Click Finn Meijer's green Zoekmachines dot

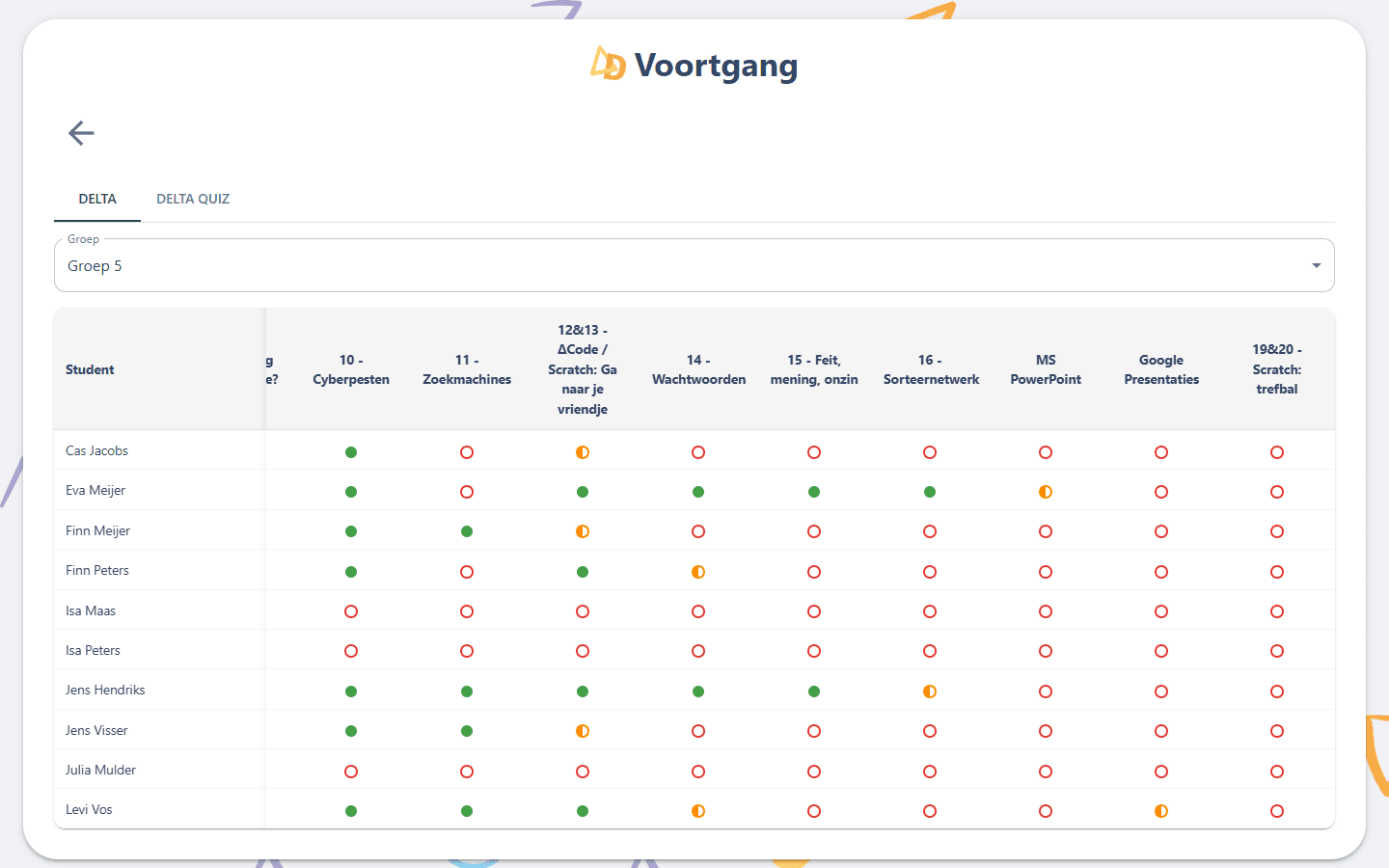point(467,531)
